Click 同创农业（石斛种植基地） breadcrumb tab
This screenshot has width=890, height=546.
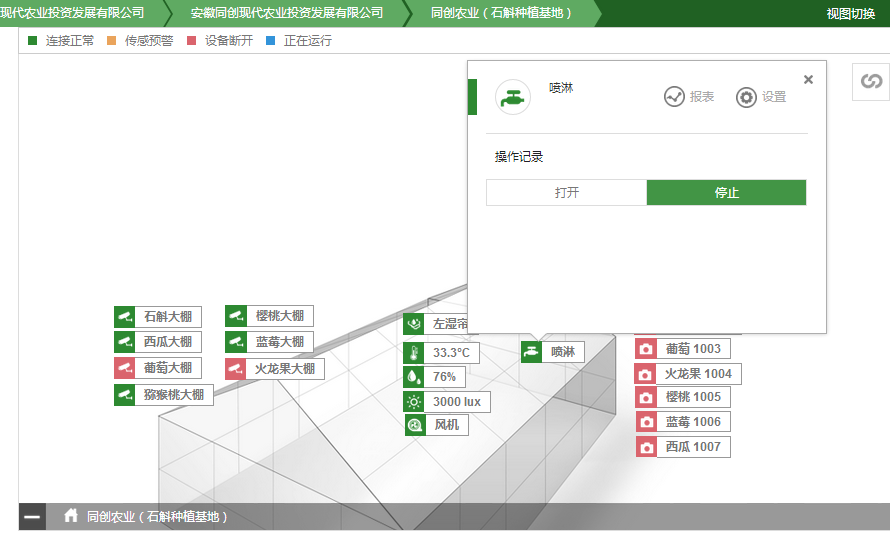coord(501,13)
